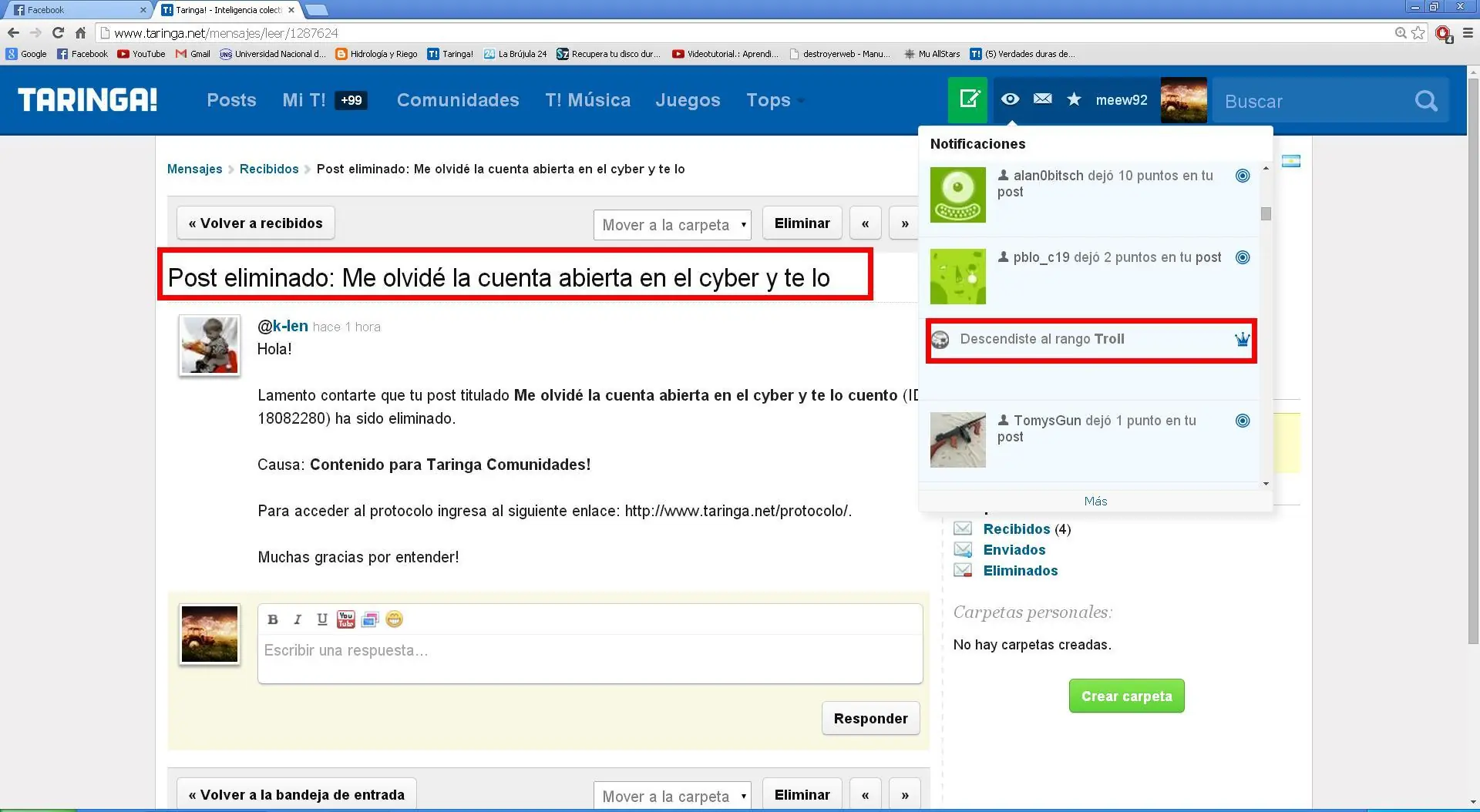Expand the Tops menu
Image resolution: width=1480 pixels, height=812 pixels.
point(775,100)
